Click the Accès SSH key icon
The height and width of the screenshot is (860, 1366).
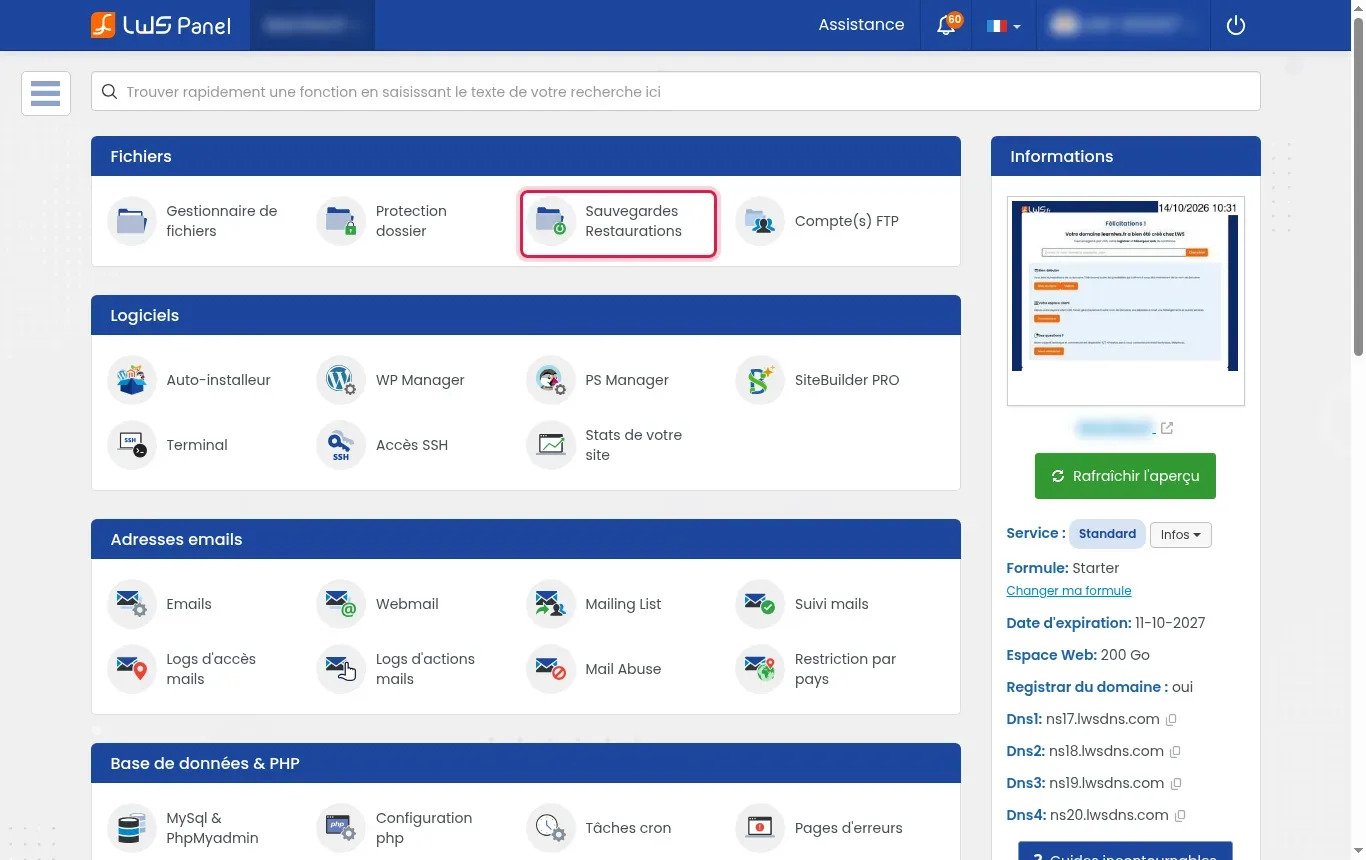pyautogui.click(x=341, y=445)
